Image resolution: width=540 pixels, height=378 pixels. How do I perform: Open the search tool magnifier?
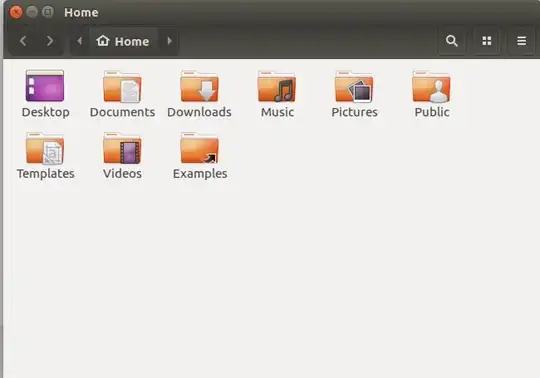pos(451,41)
